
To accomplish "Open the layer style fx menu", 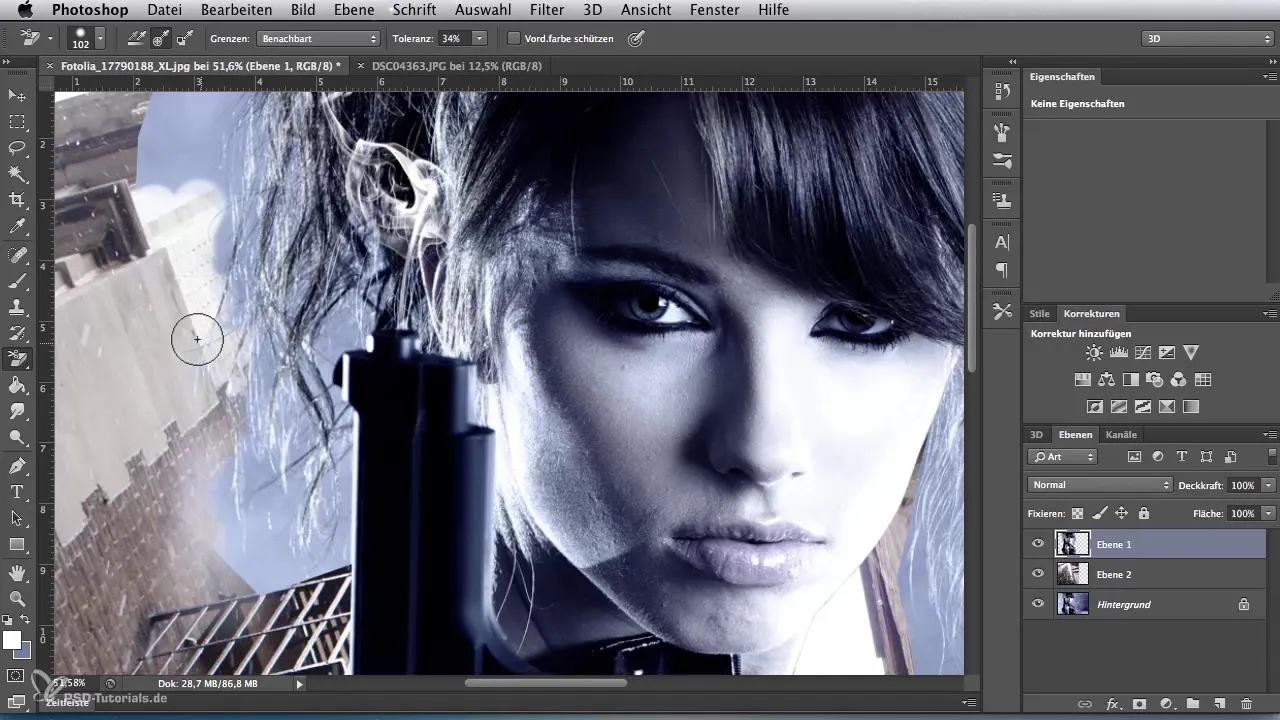I will [1111, 704].
